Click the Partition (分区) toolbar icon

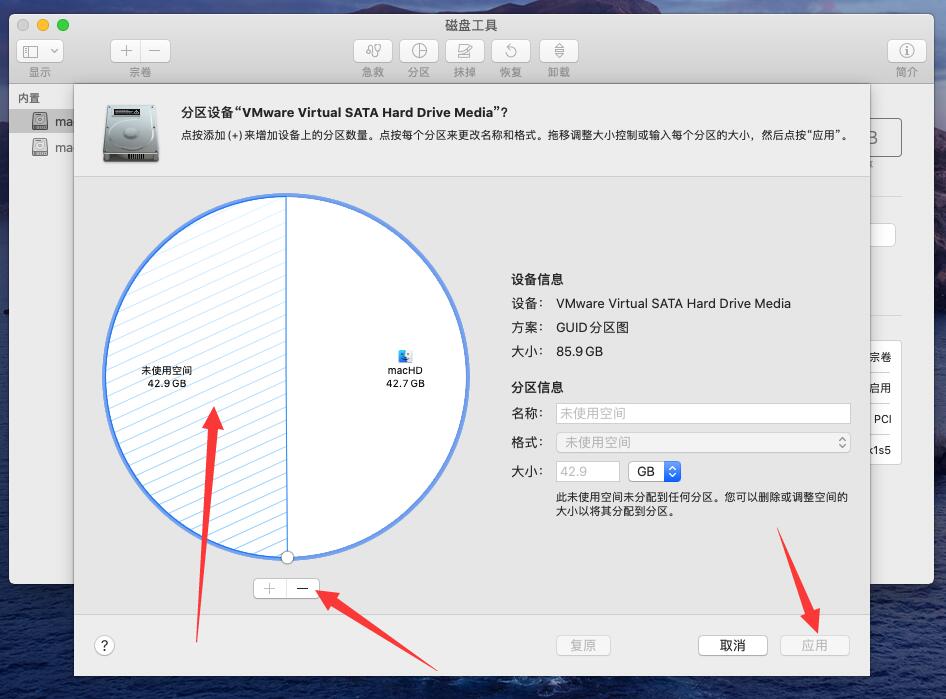tap(419, 51)
